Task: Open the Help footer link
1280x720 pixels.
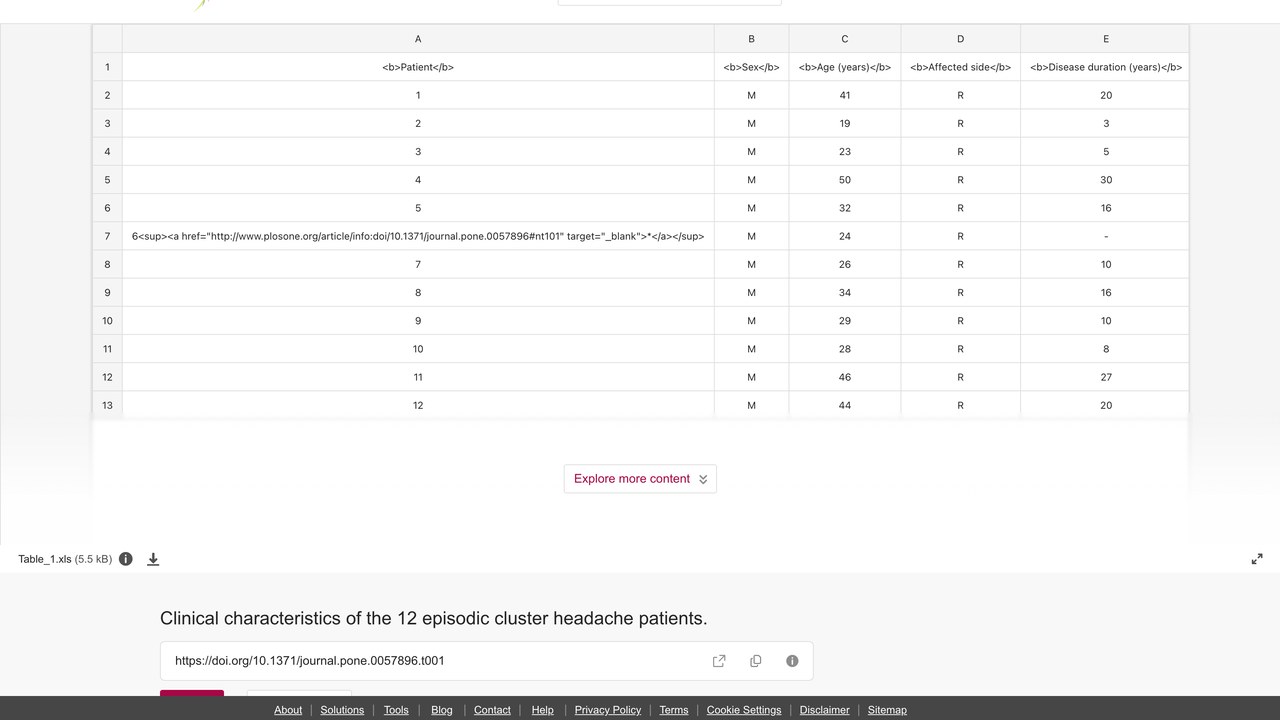Action: point(543,710)
